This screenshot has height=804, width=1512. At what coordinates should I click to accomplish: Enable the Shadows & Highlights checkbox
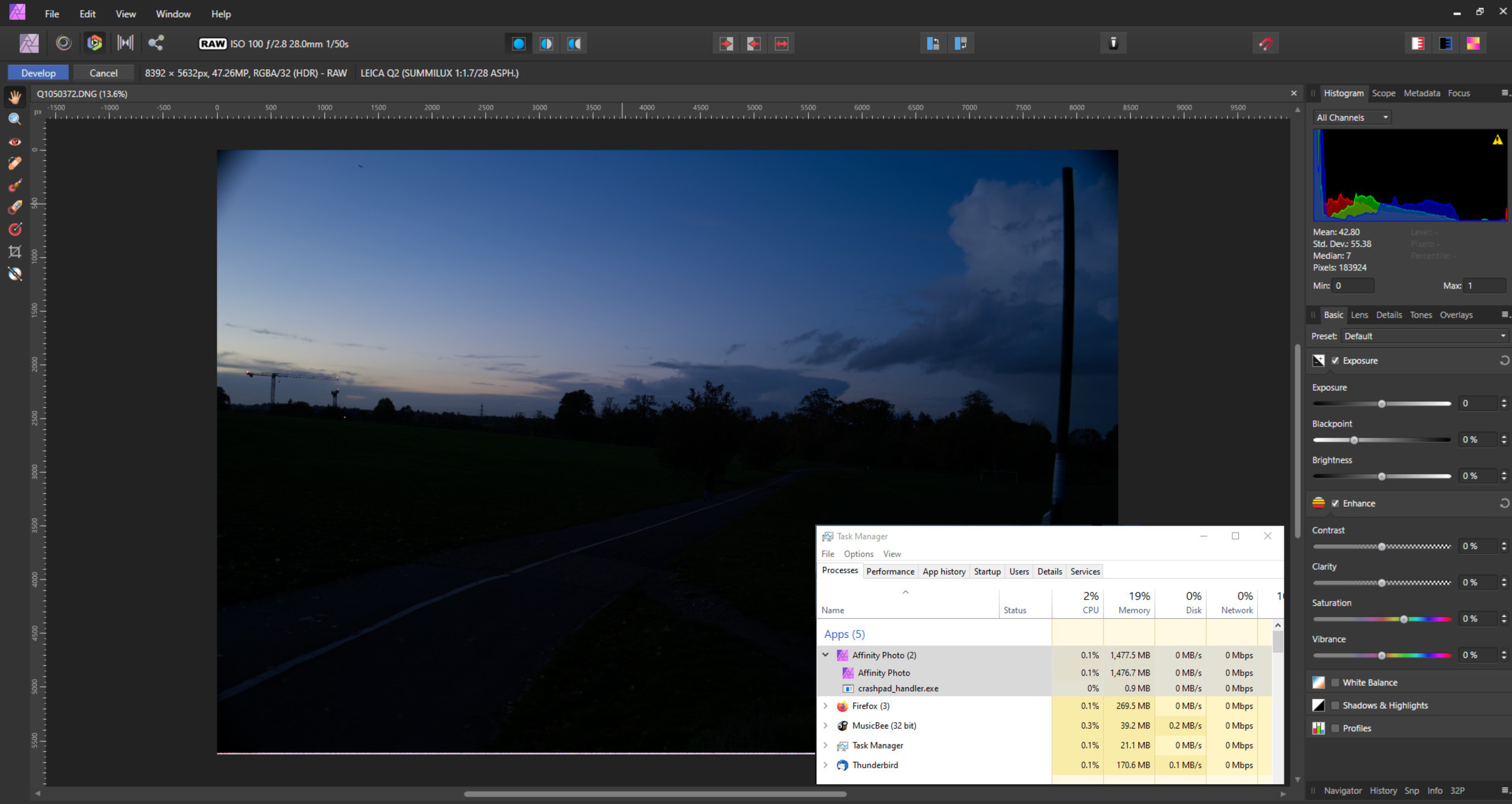1335,705
